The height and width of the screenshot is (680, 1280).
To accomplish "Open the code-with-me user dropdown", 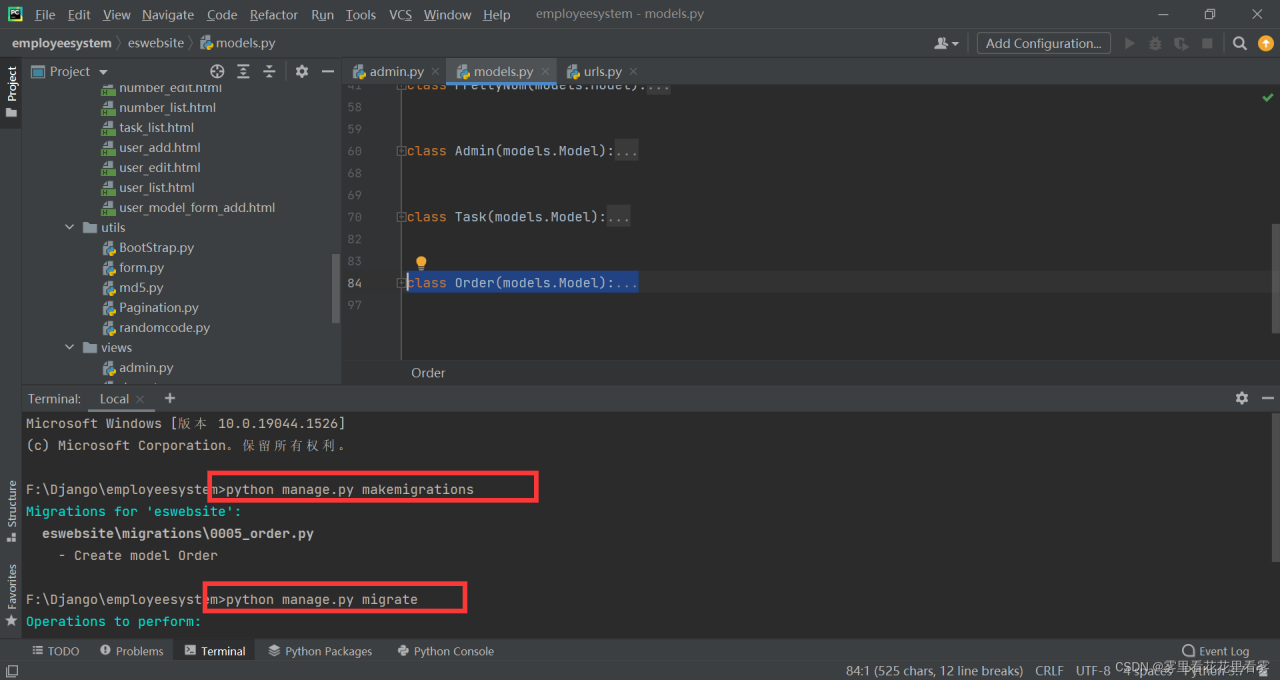I will pos(946,43).
